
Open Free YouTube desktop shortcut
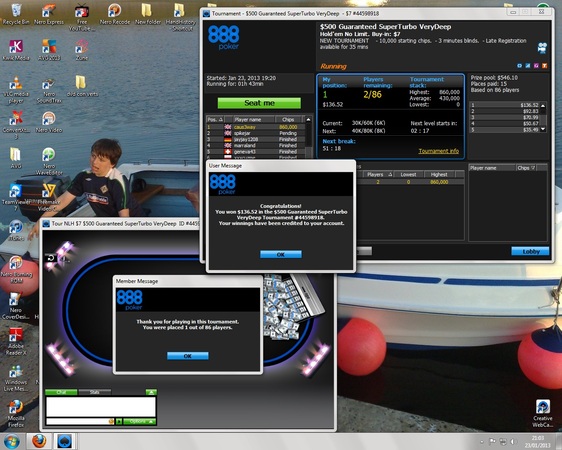pyautogui.click(x=82, y=17)
